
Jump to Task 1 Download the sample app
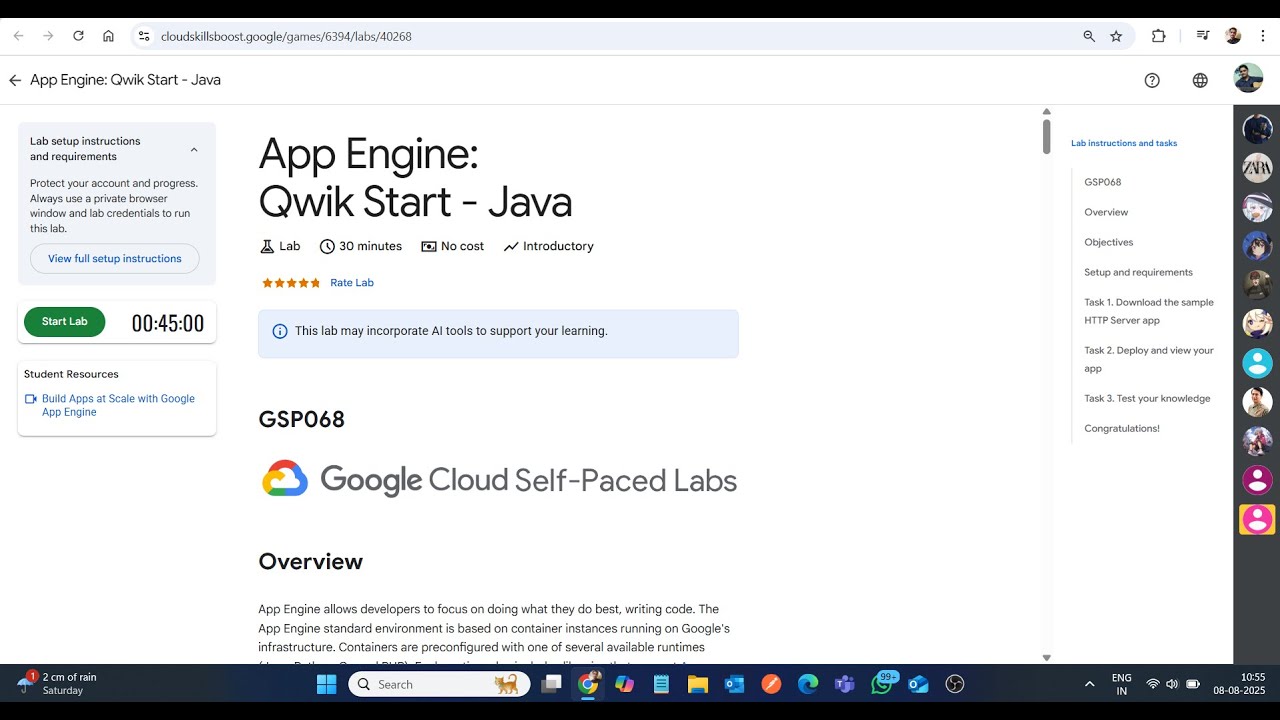pos(1149,311)
